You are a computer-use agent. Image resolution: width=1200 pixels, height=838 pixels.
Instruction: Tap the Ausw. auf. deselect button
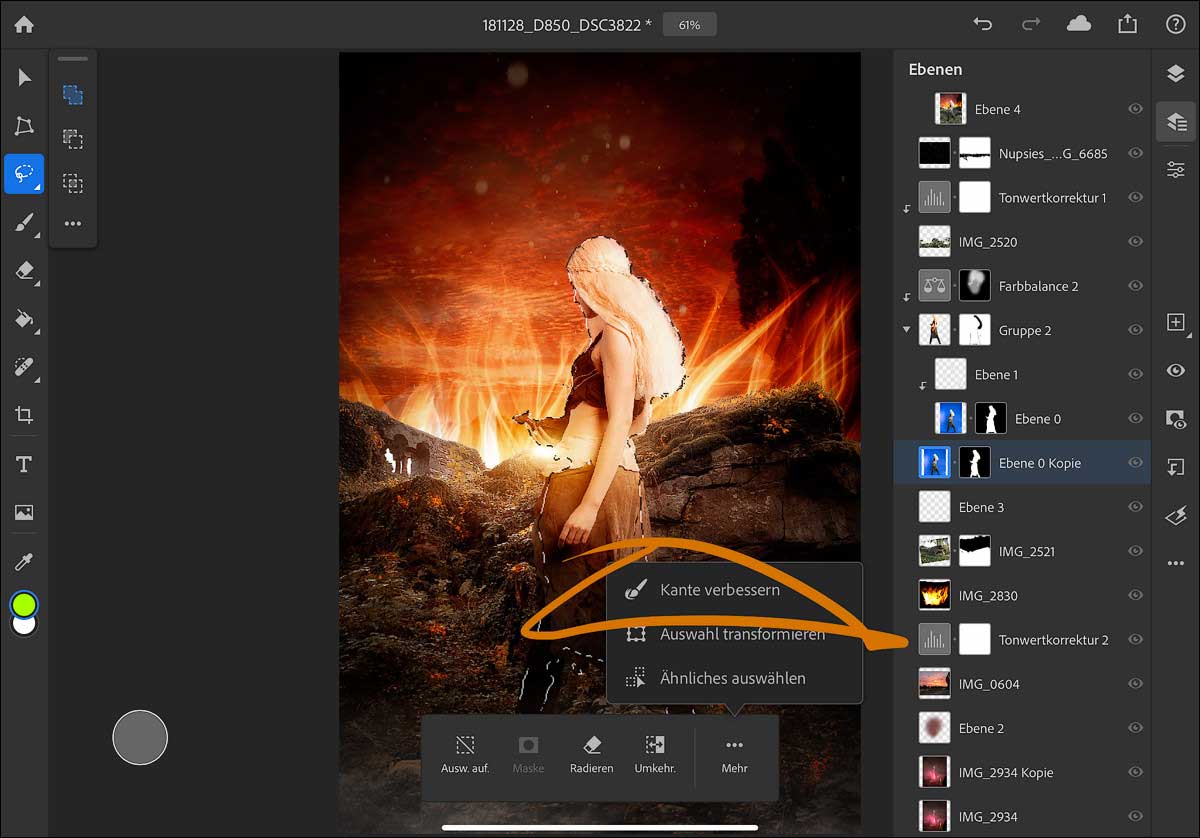[x=465, y=755]
